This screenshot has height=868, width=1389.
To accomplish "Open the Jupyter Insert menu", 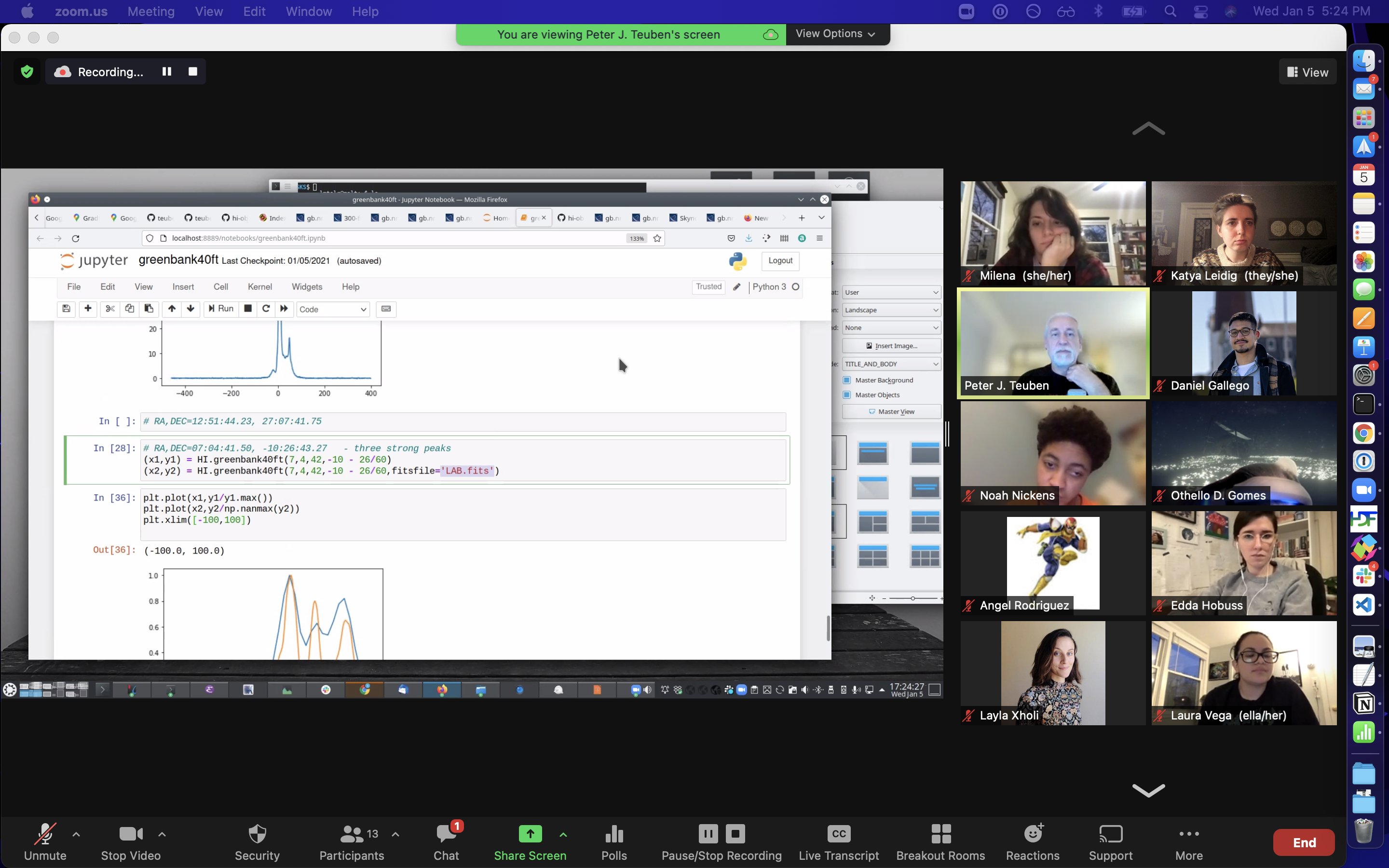I will click(x=183, y=286).
